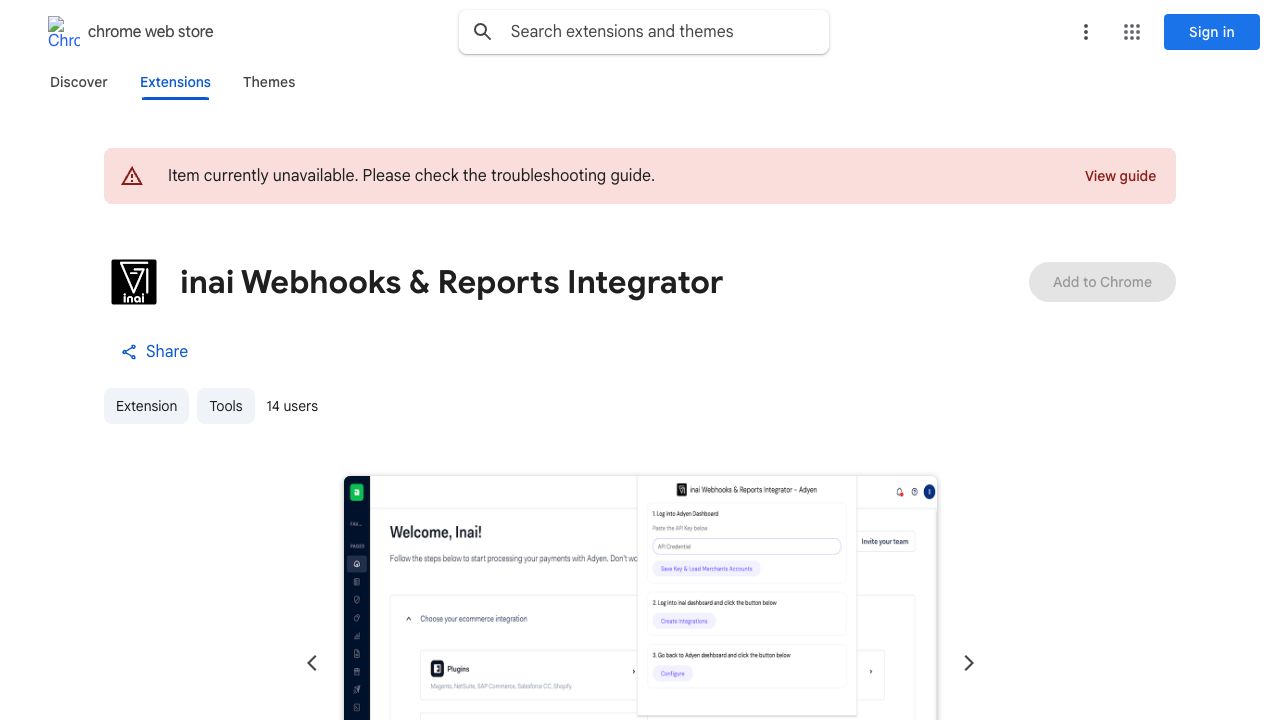Select the Extensions tab

point(175,82)
